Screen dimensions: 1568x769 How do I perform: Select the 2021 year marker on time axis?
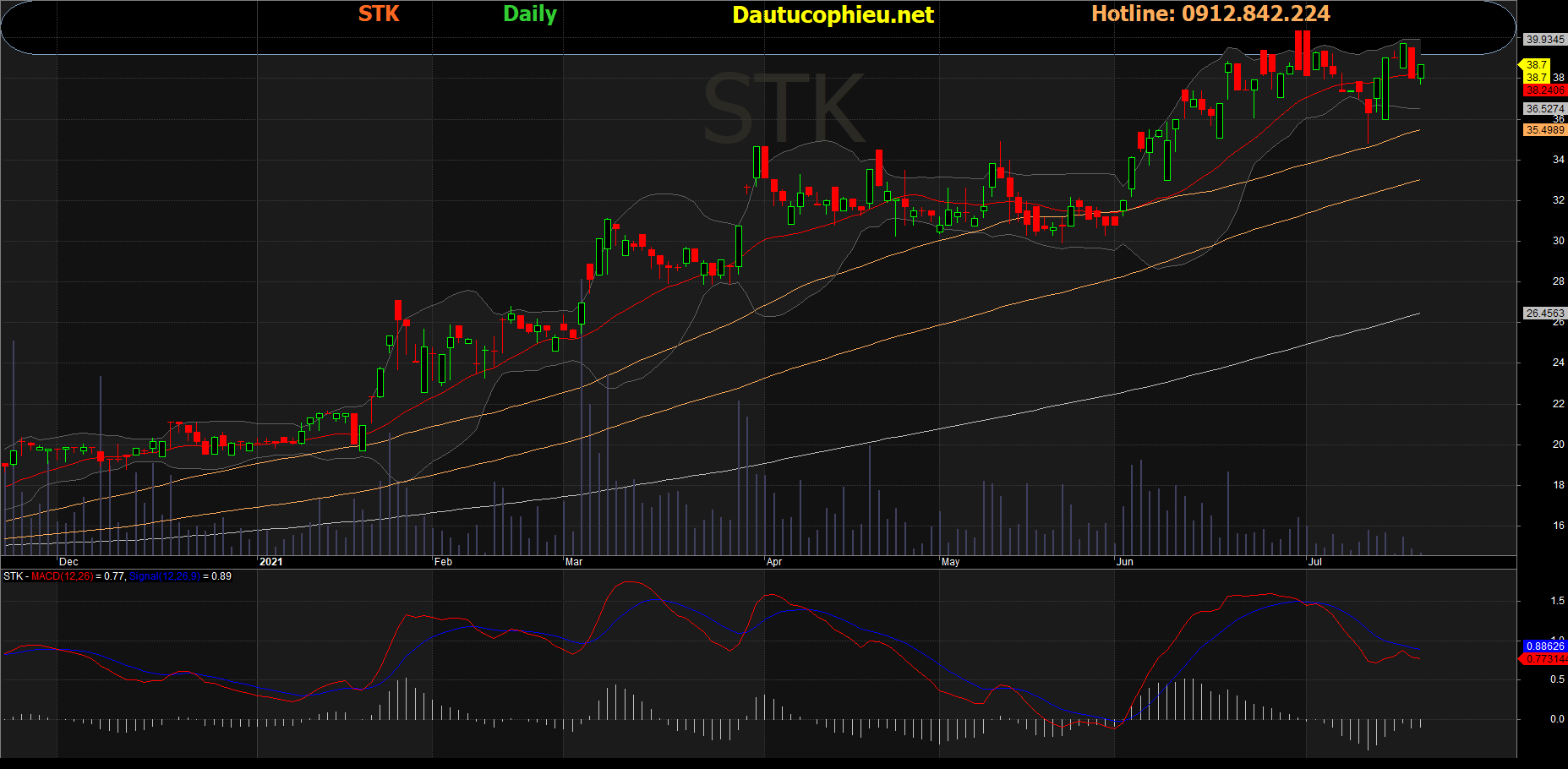(x=270, y=562)
